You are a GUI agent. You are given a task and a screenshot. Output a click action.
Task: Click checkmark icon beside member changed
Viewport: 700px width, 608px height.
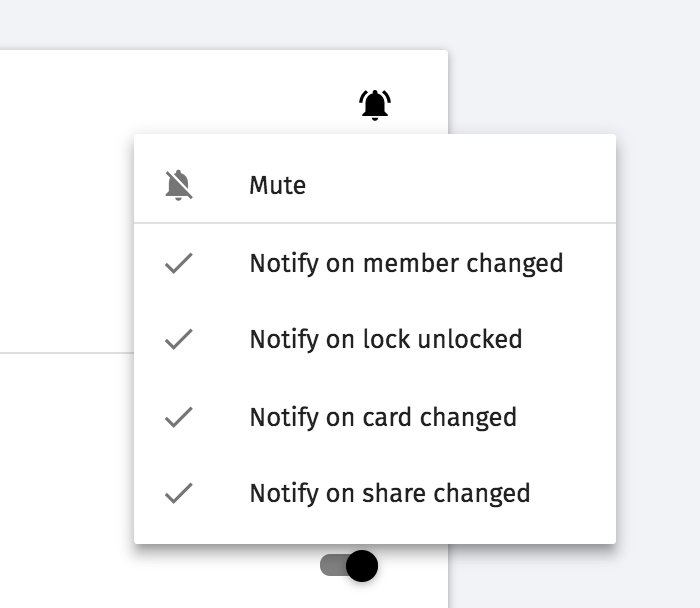tap(179, 263)
